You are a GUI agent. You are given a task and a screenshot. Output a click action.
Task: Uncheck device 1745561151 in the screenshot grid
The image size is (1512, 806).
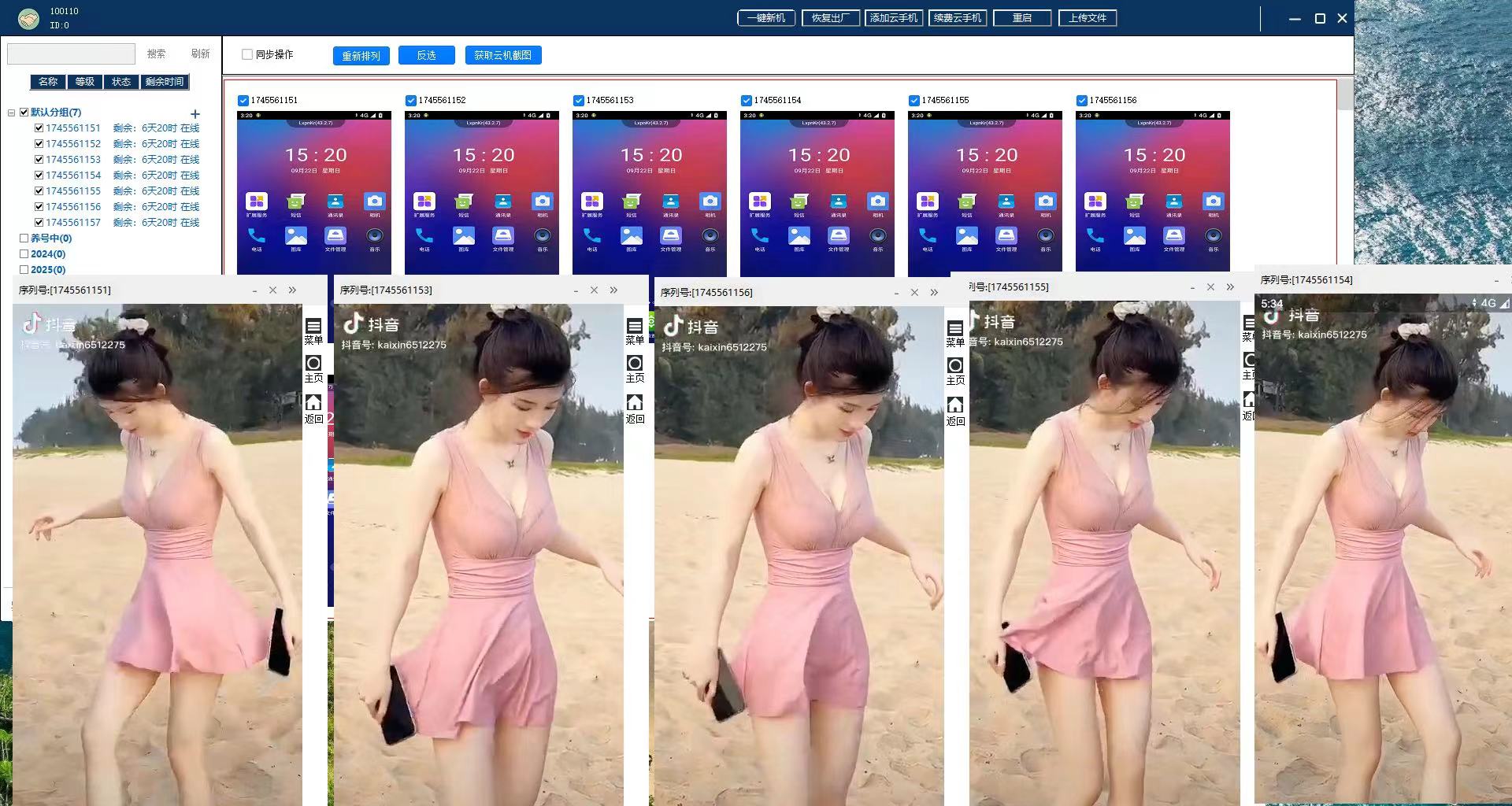click(243, 100)
